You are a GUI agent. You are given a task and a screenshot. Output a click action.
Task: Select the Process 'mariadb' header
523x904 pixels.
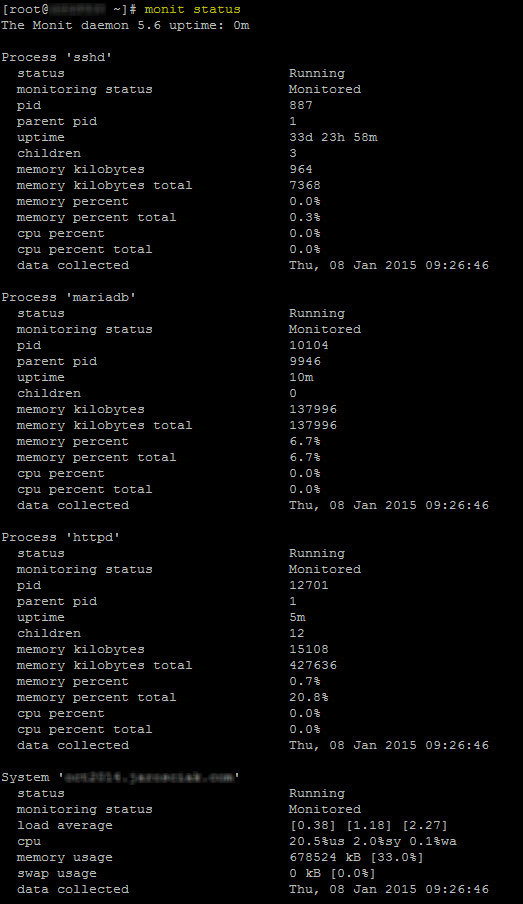[69, 297]
